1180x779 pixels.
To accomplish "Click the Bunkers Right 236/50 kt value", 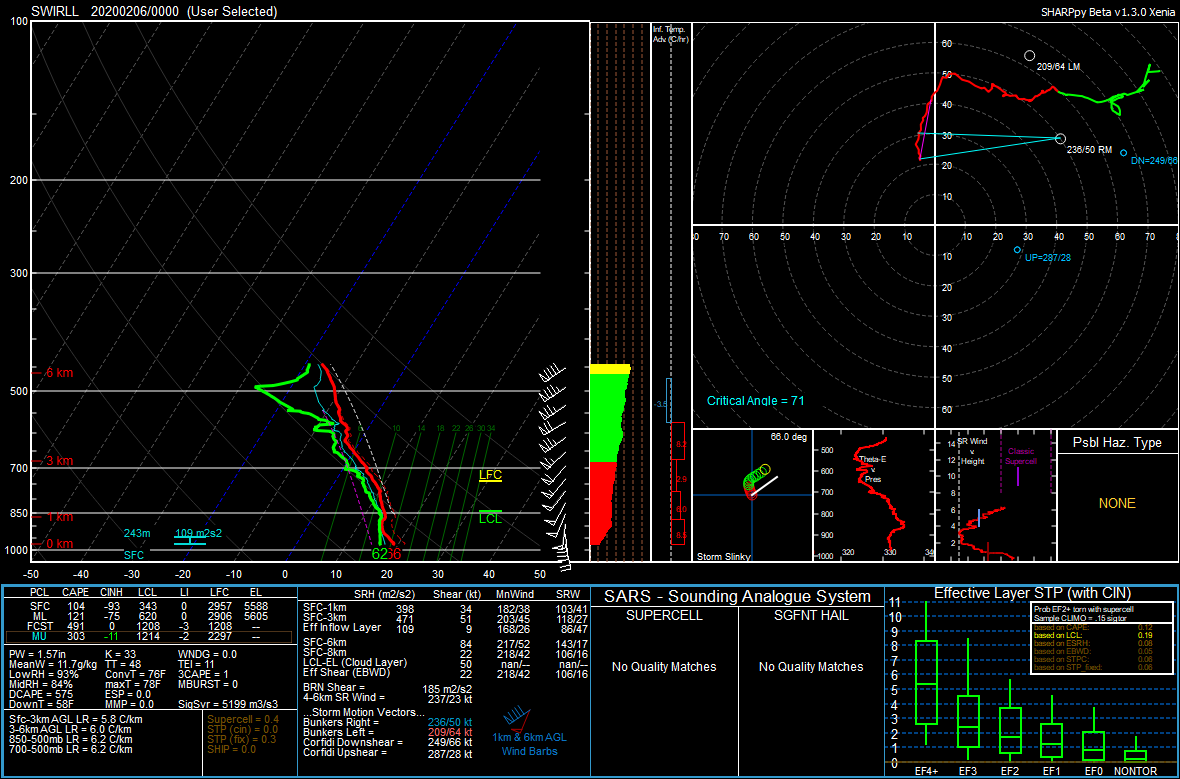I will pos(448,723).
